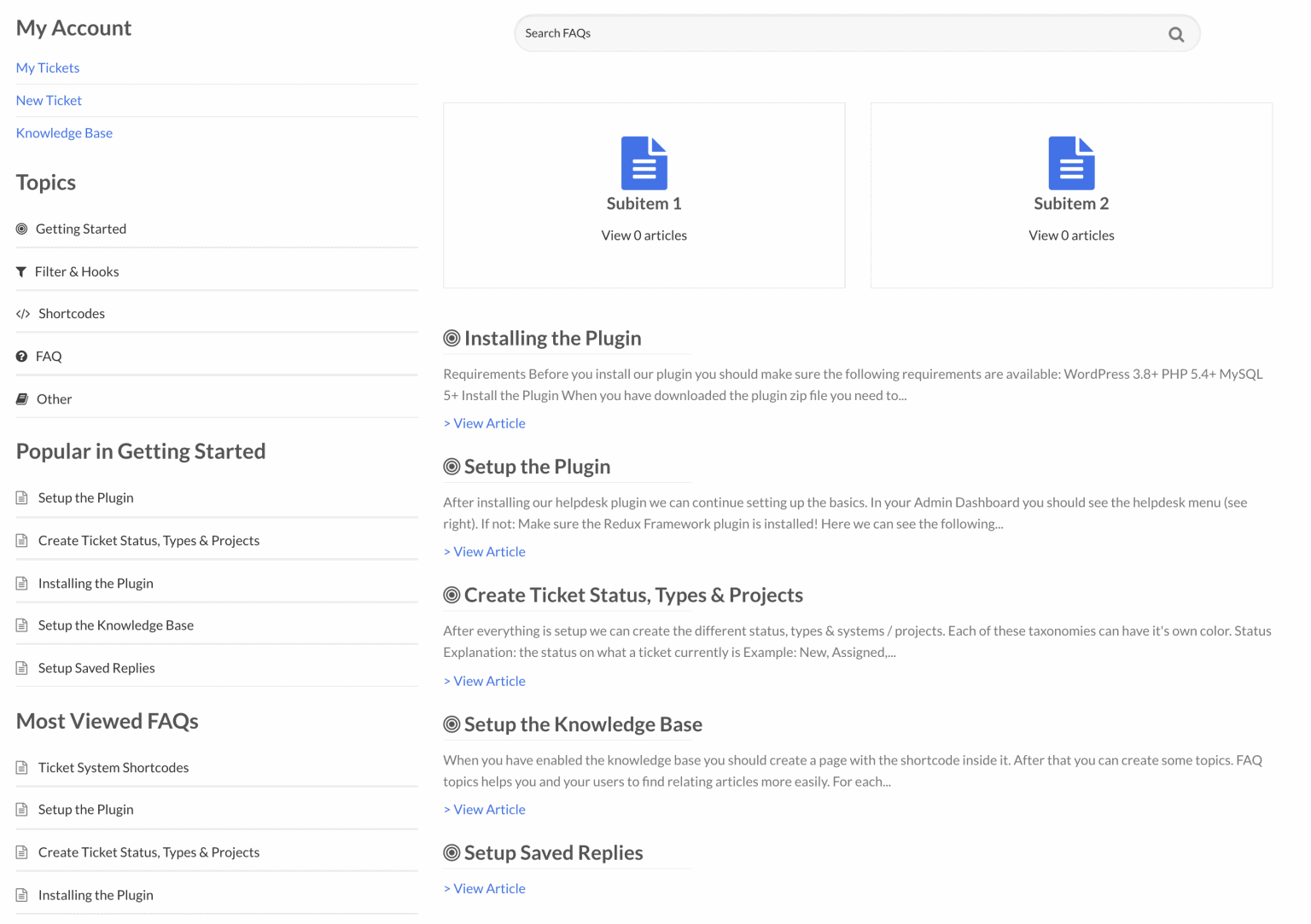Click the Installing the Plugin bullseye icon

(x=451, y=338)
